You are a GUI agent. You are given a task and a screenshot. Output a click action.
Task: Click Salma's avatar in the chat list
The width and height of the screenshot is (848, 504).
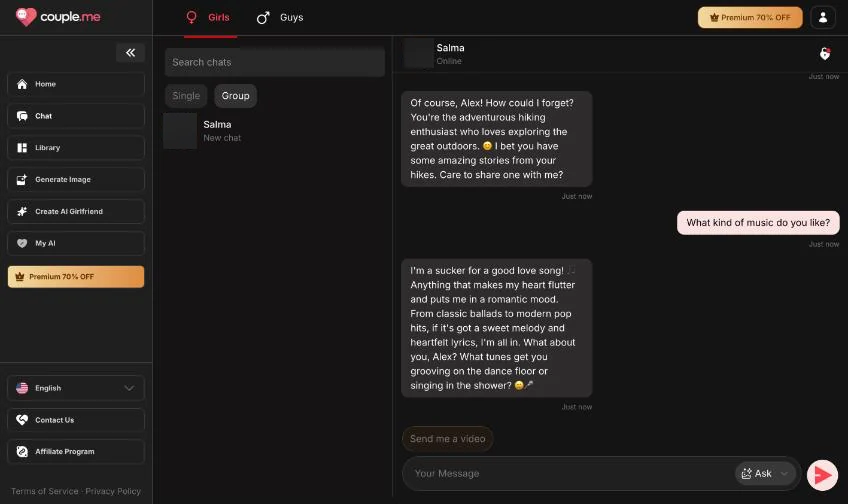point(180,131)
